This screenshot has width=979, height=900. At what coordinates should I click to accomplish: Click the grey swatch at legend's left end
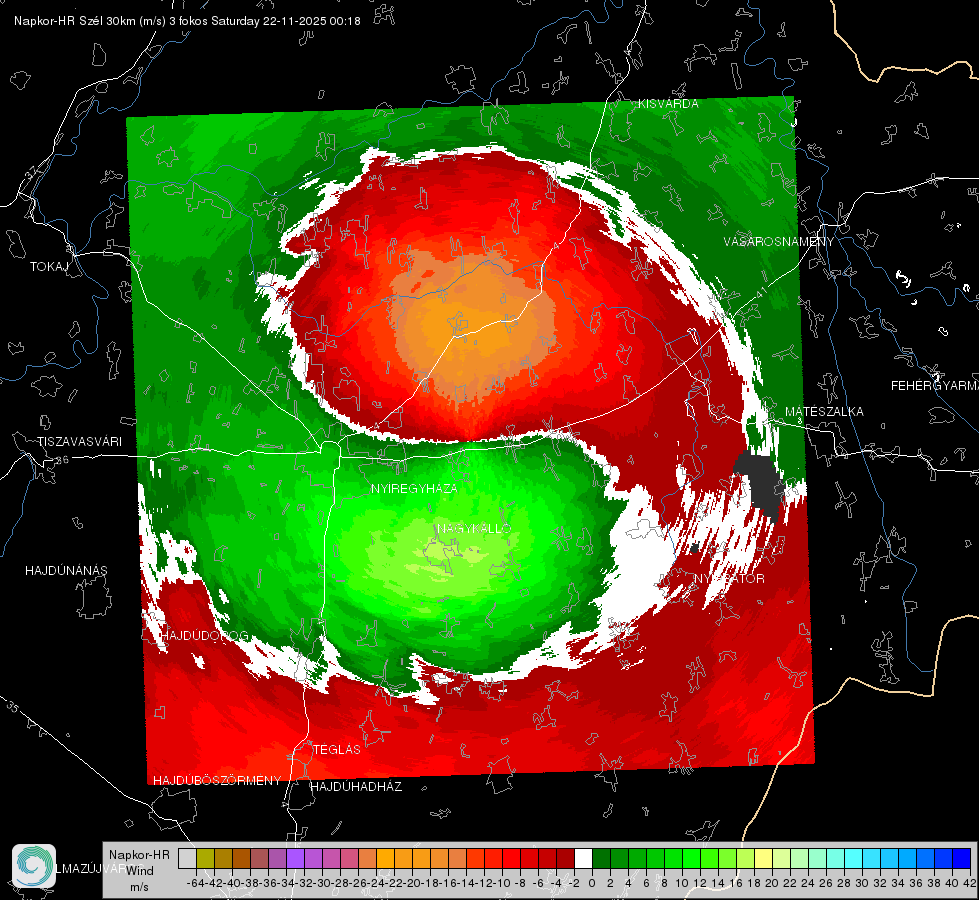pos(187,859)
